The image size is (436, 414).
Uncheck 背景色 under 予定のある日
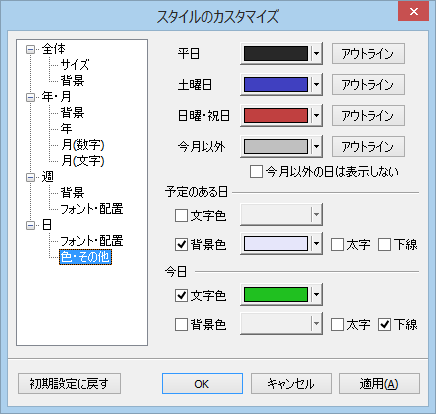pyautogui.click(x=181, y=244)
